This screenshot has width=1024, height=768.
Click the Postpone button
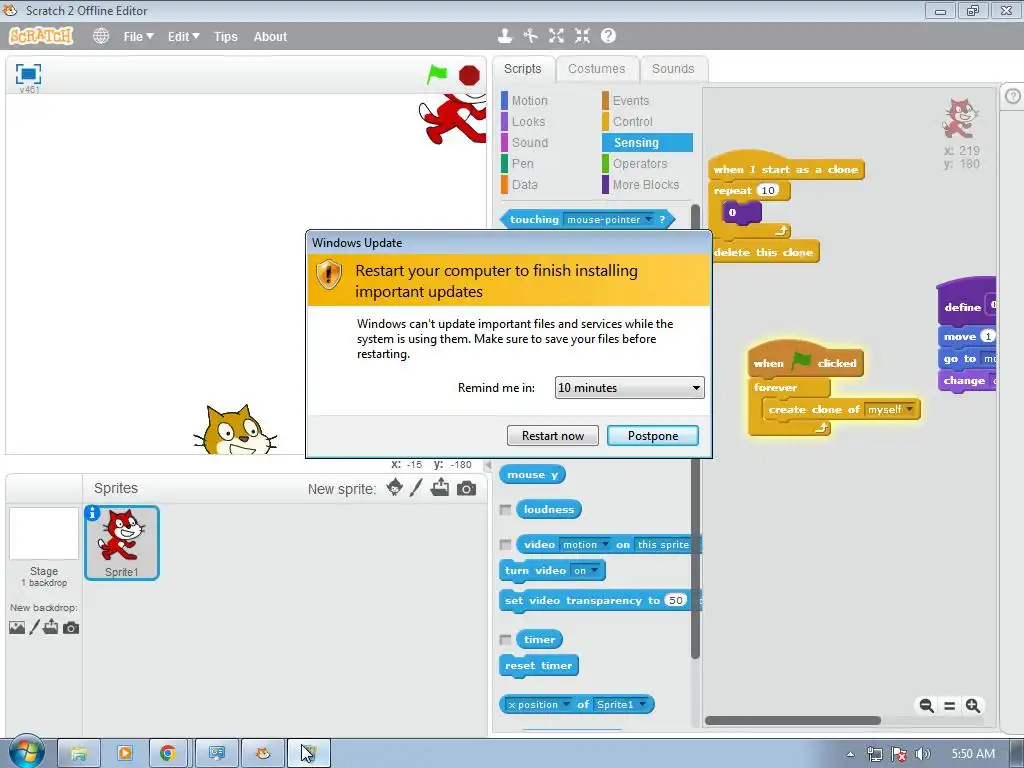tap(652, 436)
